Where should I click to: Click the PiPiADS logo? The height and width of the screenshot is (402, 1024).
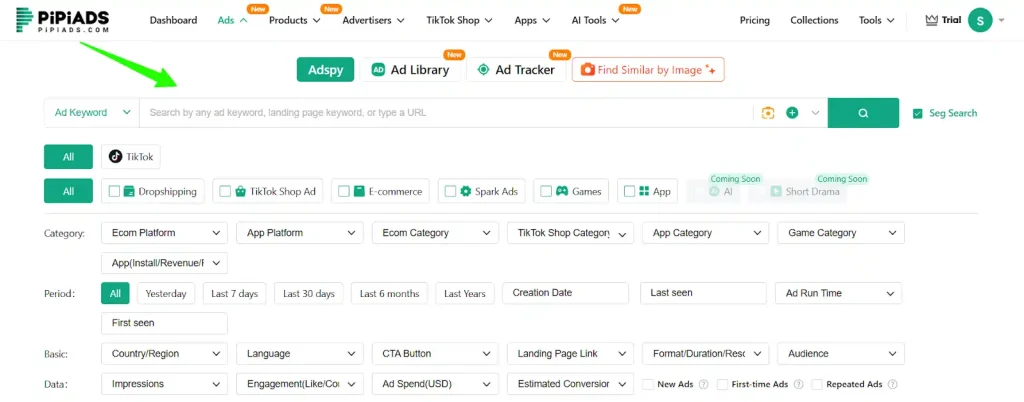point(63,20)
